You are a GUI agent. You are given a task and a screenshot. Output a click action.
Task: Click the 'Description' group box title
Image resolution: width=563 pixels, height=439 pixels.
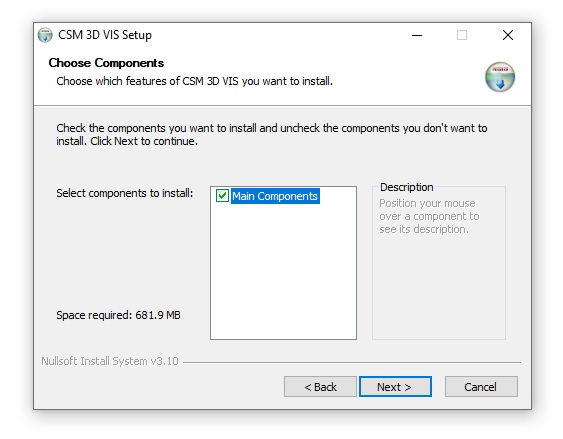406,187
